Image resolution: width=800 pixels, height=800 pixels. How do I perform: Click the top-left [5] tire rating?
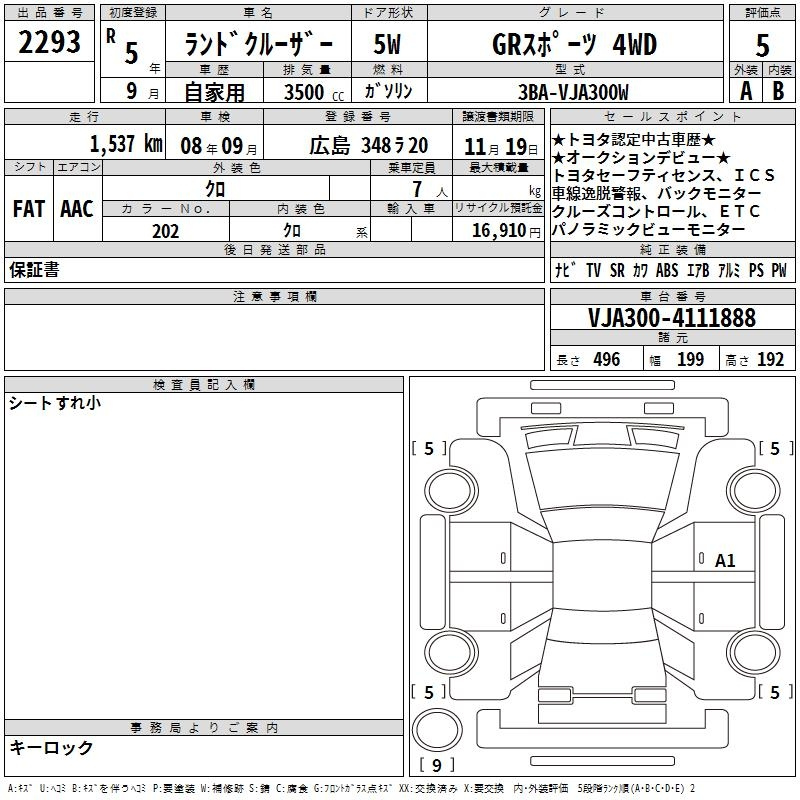[x=429, y=449]
